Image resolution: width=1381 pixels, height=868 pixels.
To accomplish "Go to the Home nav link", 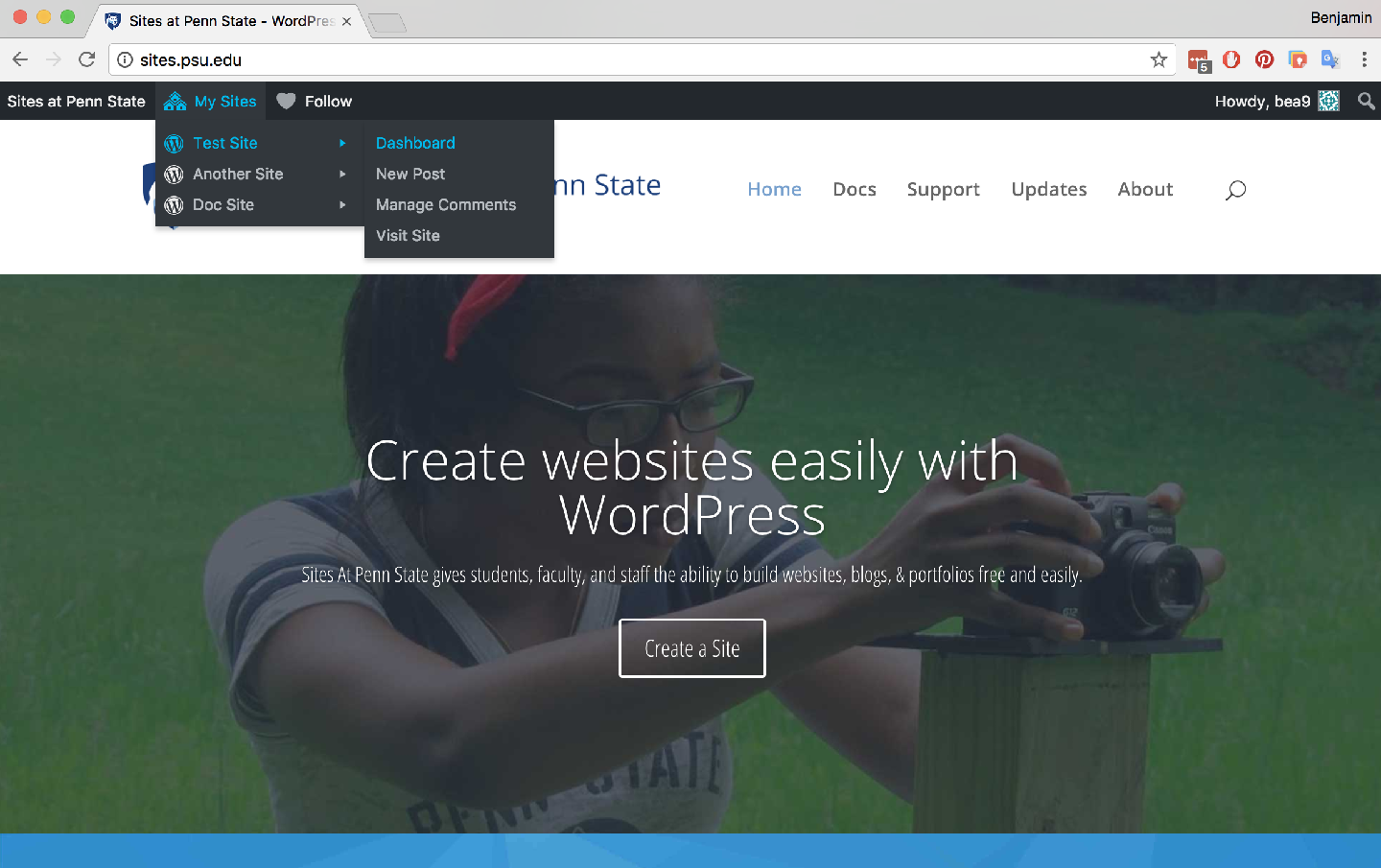I will coord(774,189).
